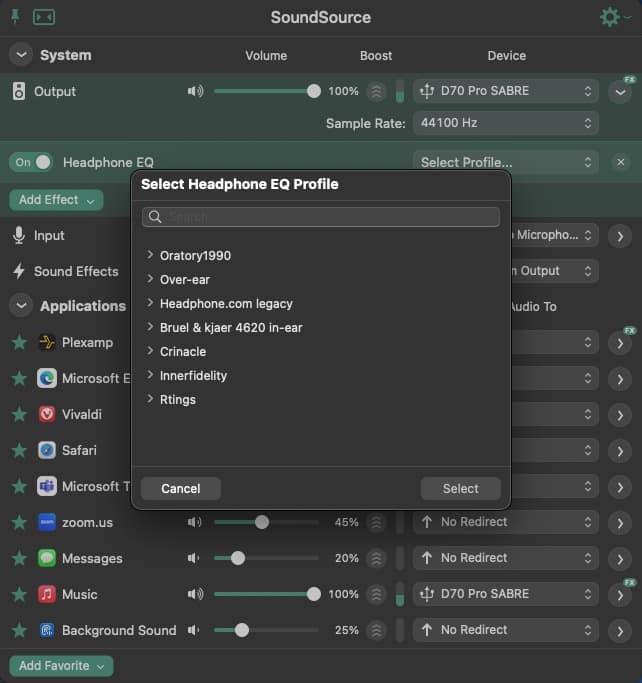The image size is (642, 683).
Task: Click the profile search field
Action: pyautogui.click(x=321, y=217)
